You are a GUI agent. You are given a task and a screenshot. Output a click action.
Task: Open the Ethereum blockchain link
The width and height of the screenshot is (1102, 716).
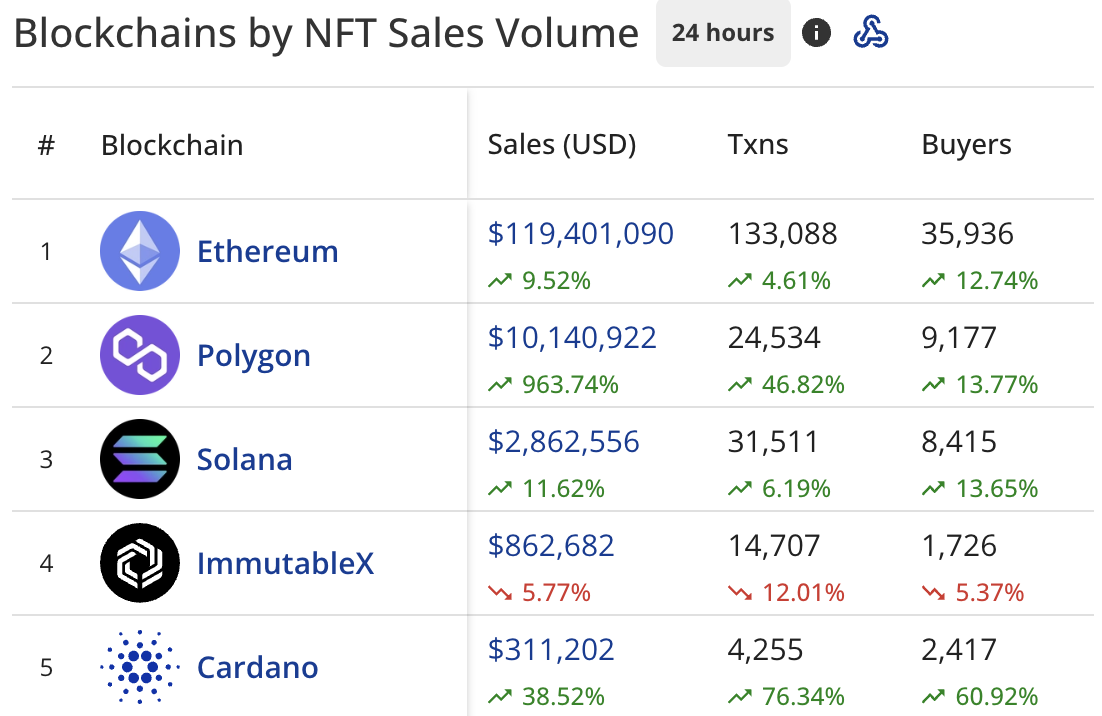pos(268,252)
